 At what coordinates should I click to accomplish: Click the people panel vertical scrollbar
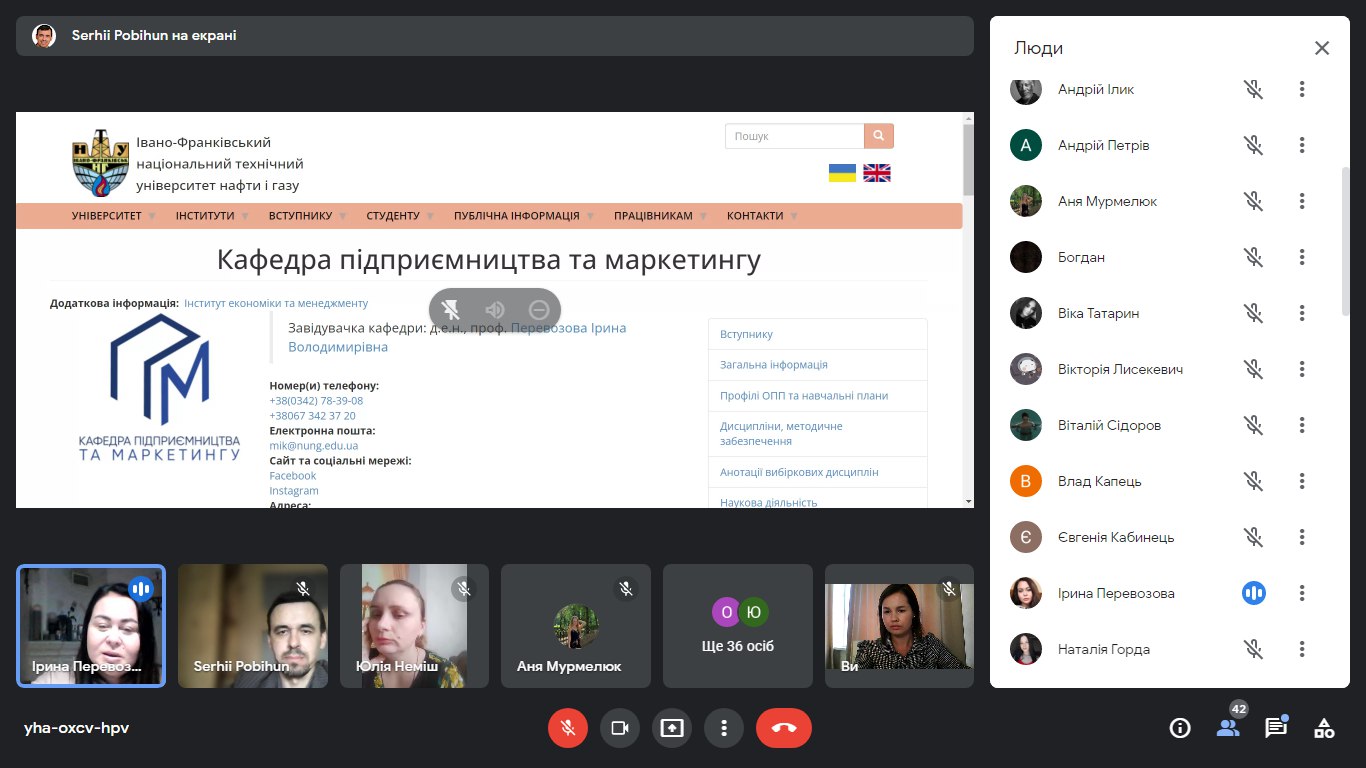point(1345,240)
